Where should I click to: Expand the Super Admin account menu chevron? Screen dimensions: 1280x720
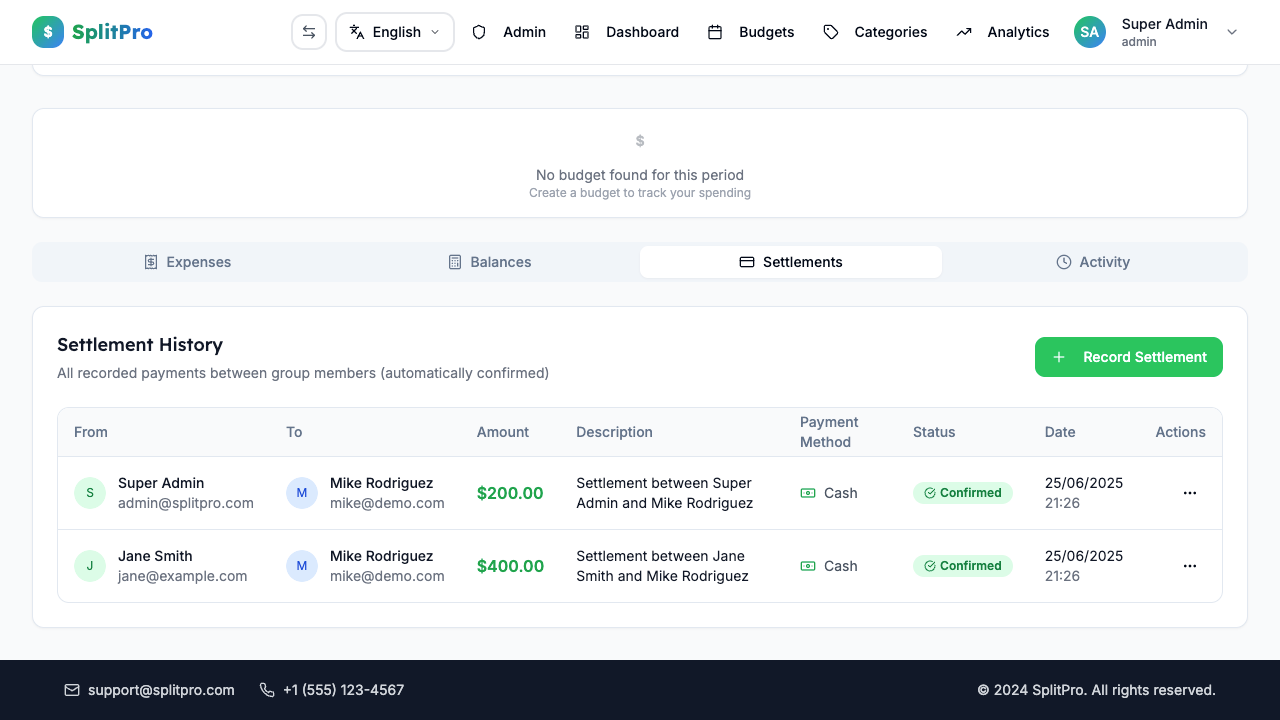coord(1232,32)
